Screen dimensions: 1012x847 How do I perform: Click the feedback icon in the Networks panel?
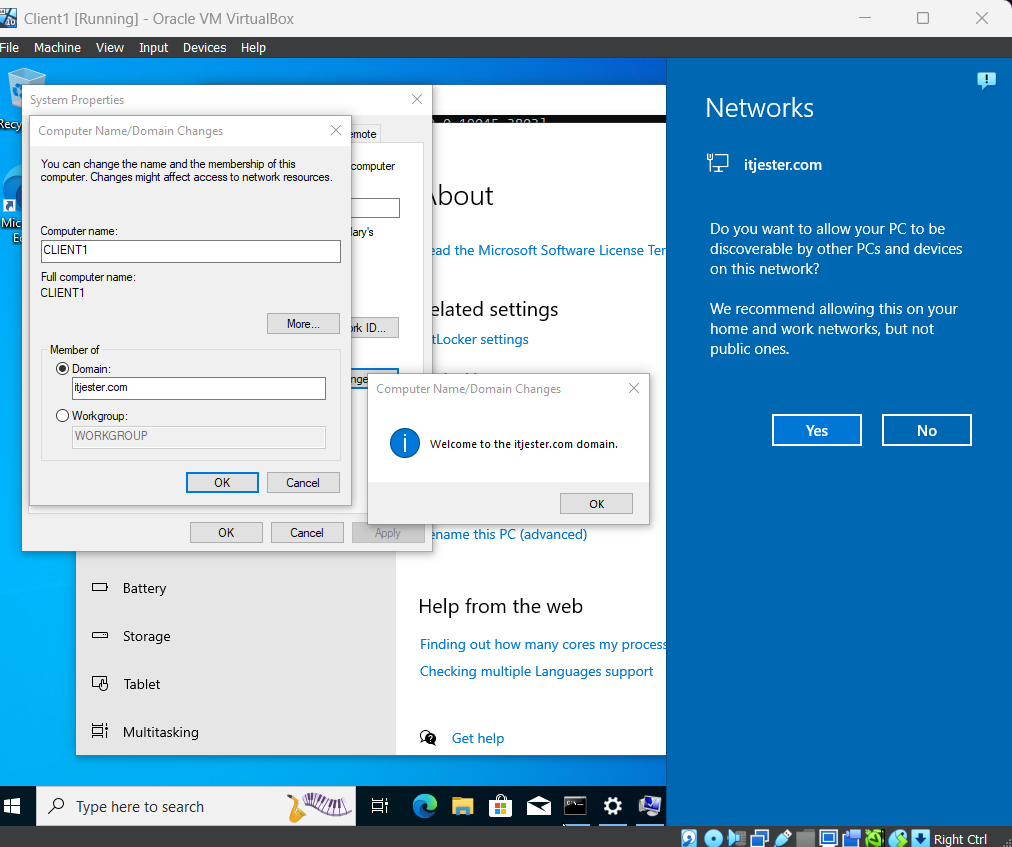[x=986, y=81]
